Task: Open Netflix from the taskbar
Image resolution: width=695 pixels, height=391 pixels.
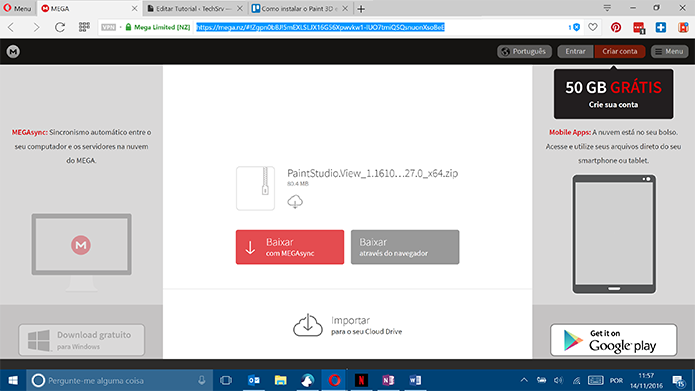Action: (x=361, y=380)
